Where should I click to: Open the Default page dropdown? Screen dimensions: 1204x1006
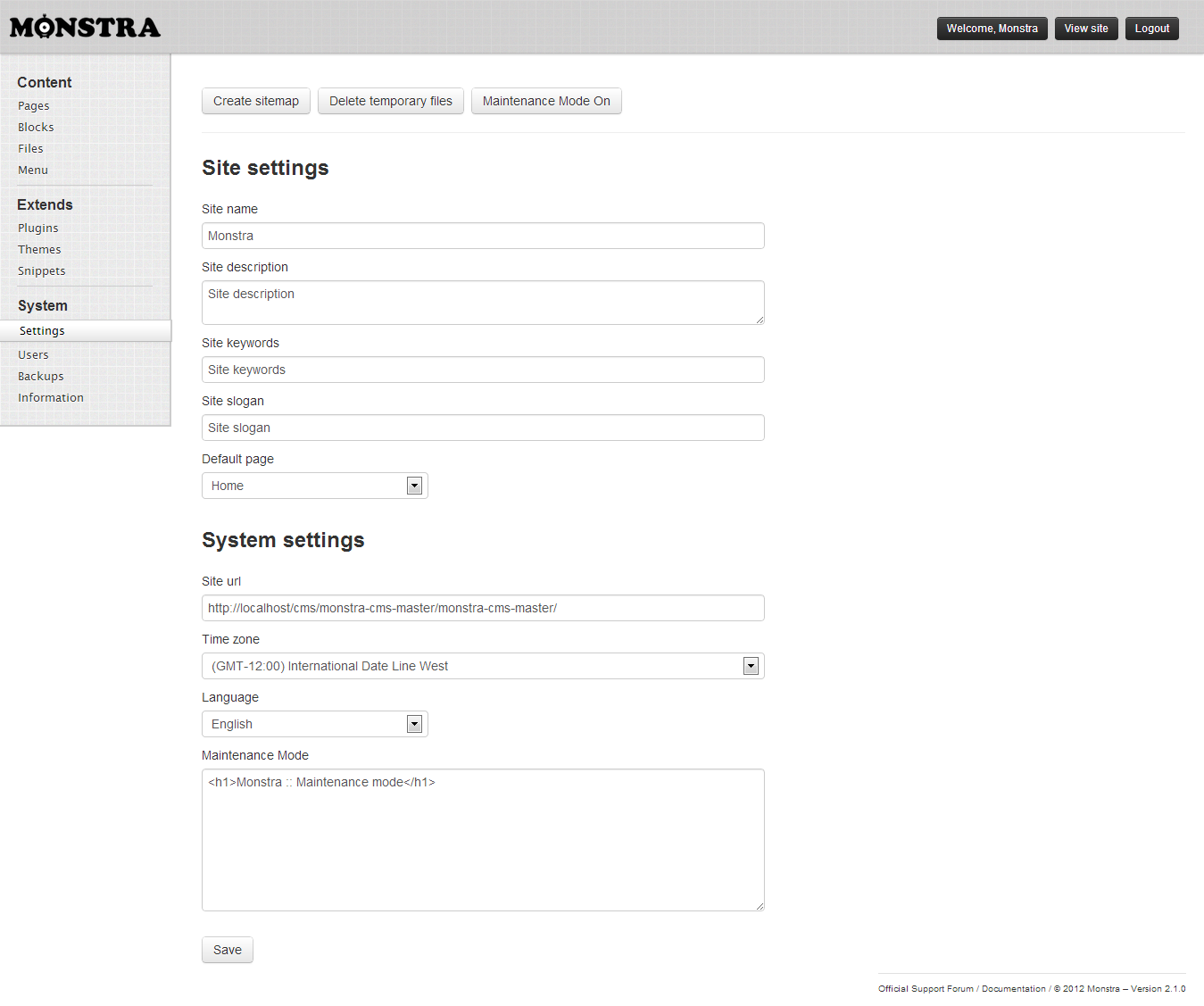point(315,486)
